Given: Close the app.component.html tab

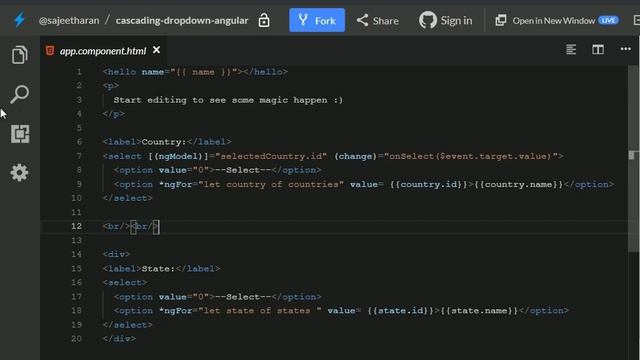Looking at the screenshot, I should [156, 50].
